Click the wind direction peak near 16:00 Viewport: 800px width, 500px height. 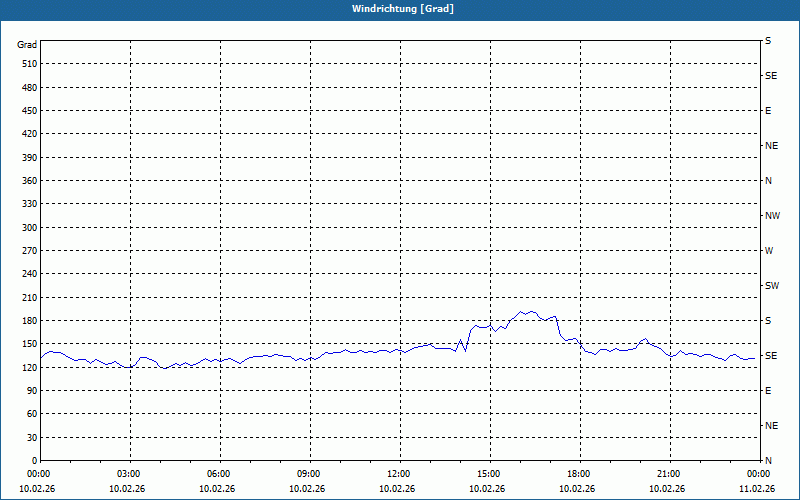520,311
